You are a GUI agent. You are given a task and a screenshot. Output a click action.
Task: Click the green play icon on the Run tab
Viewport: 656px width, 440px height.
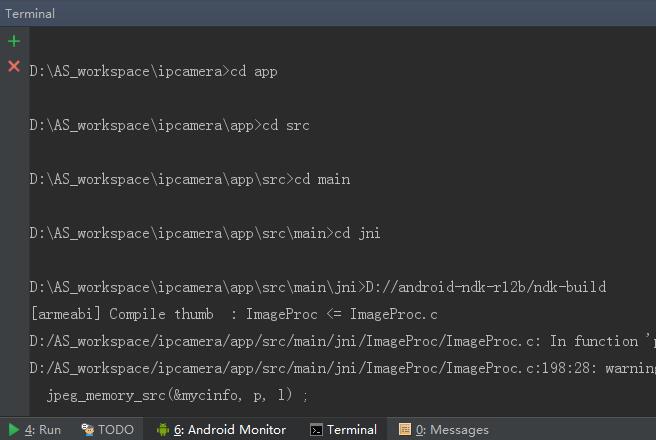(14, 430)
